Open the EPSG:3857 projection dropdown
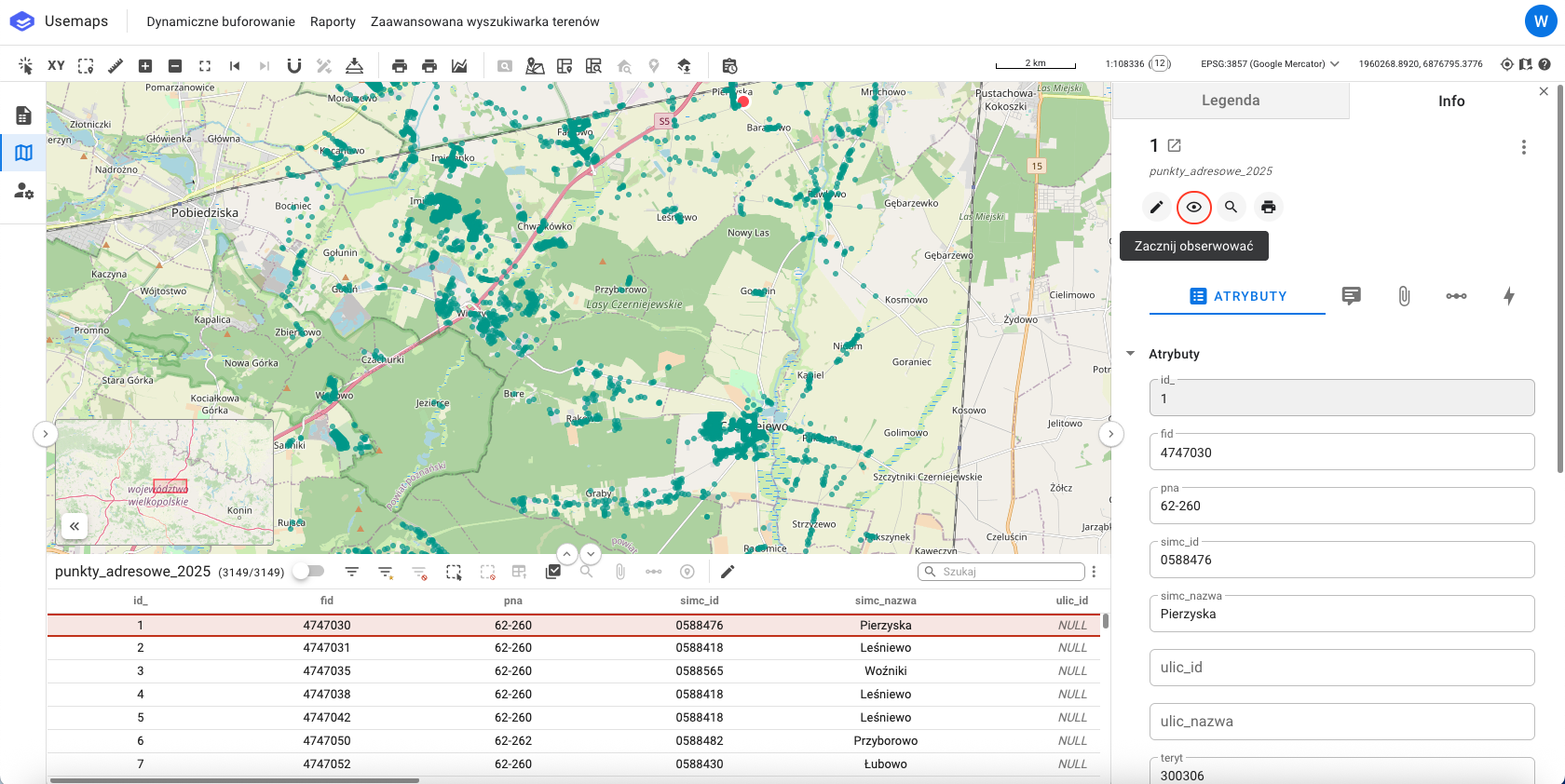The height and width of the screenshot is (784, 1565). [x=1270, y=64]
